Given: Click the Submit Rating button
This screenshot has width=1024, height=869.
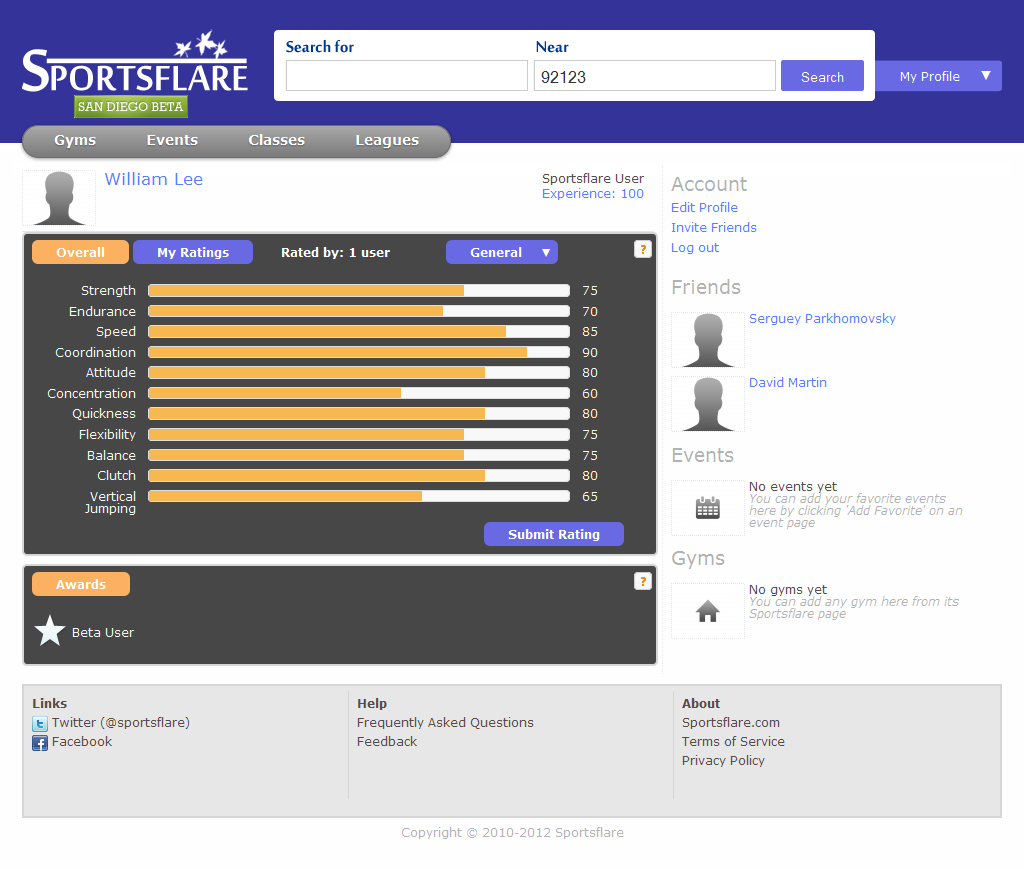Looking at the screenshot, I should [554, 534].
